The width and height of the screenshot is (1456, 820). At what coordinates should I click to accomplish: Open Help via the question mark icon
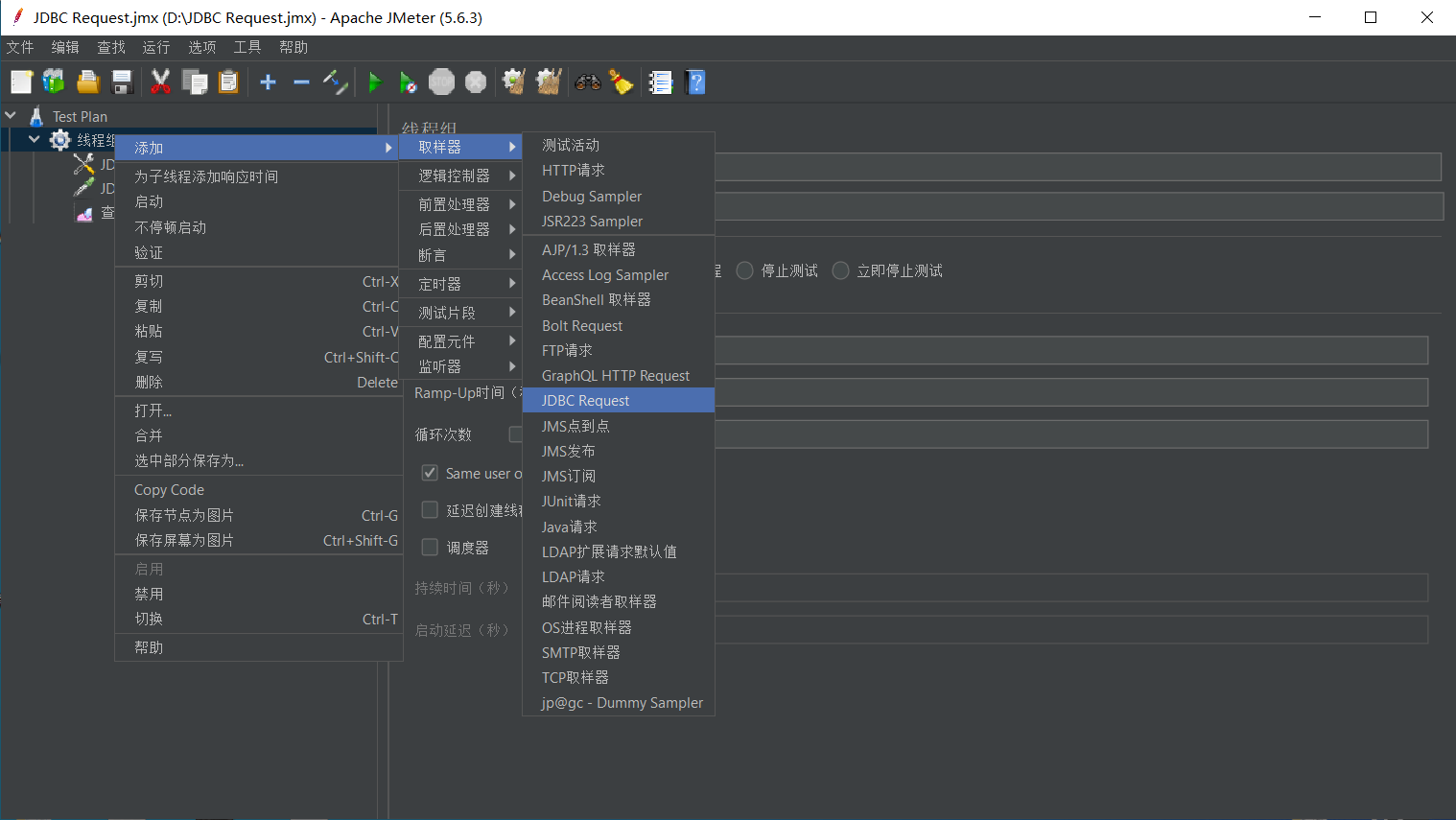696,82
